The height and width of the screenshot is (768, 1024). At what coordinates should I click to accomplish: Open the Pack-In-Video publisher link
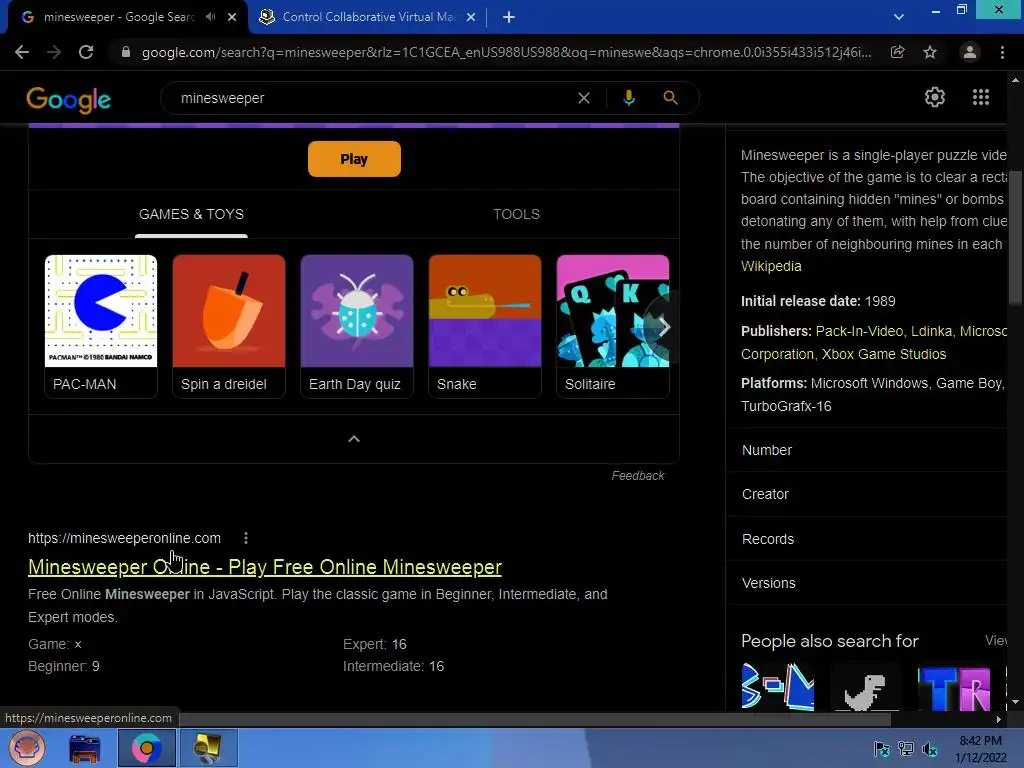tap(859, 331)
